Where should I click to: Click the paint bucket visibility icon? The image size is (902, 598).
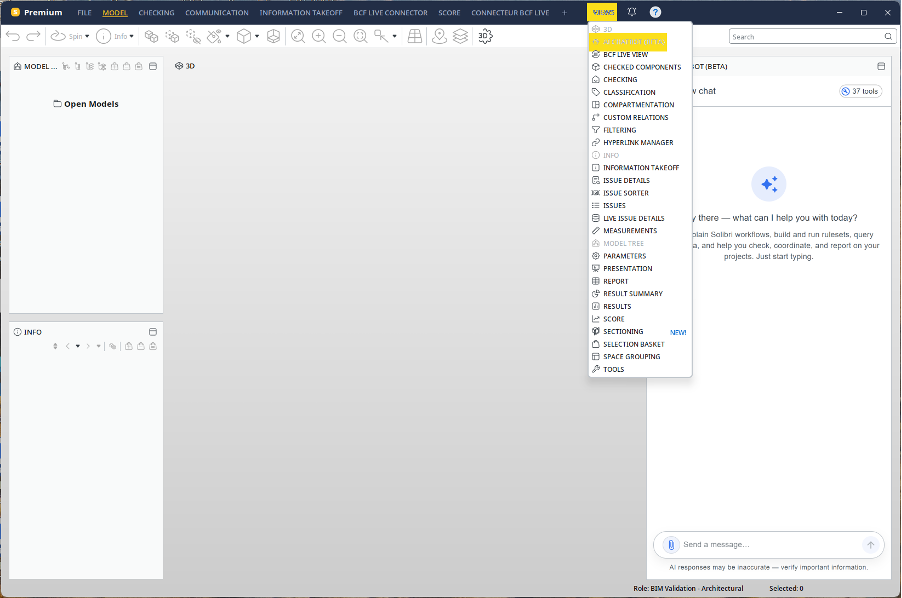214,36
